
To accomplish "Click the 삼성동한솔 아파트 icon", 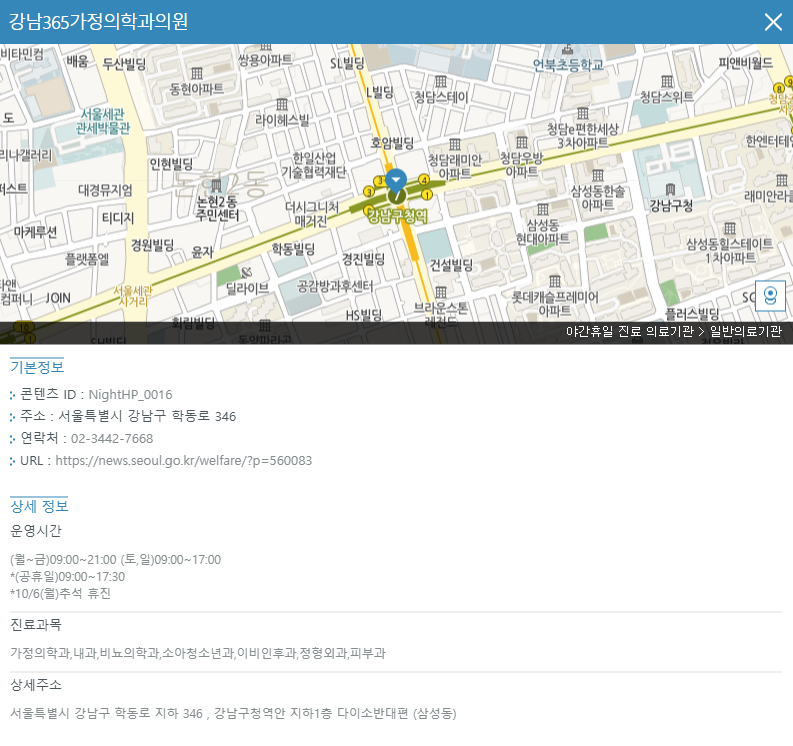I will [598, 175].
